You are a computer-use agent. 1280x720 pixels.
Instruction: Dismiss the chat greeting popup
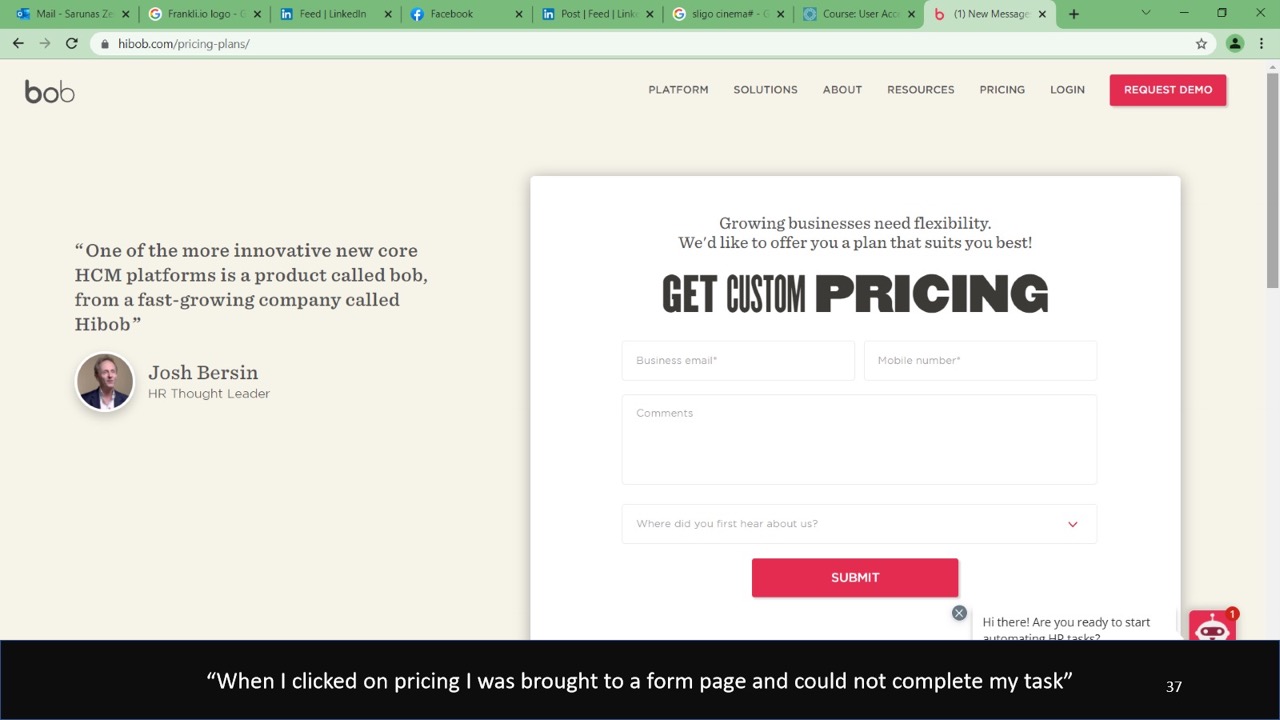pyautogui.click(x=959, y=613)
